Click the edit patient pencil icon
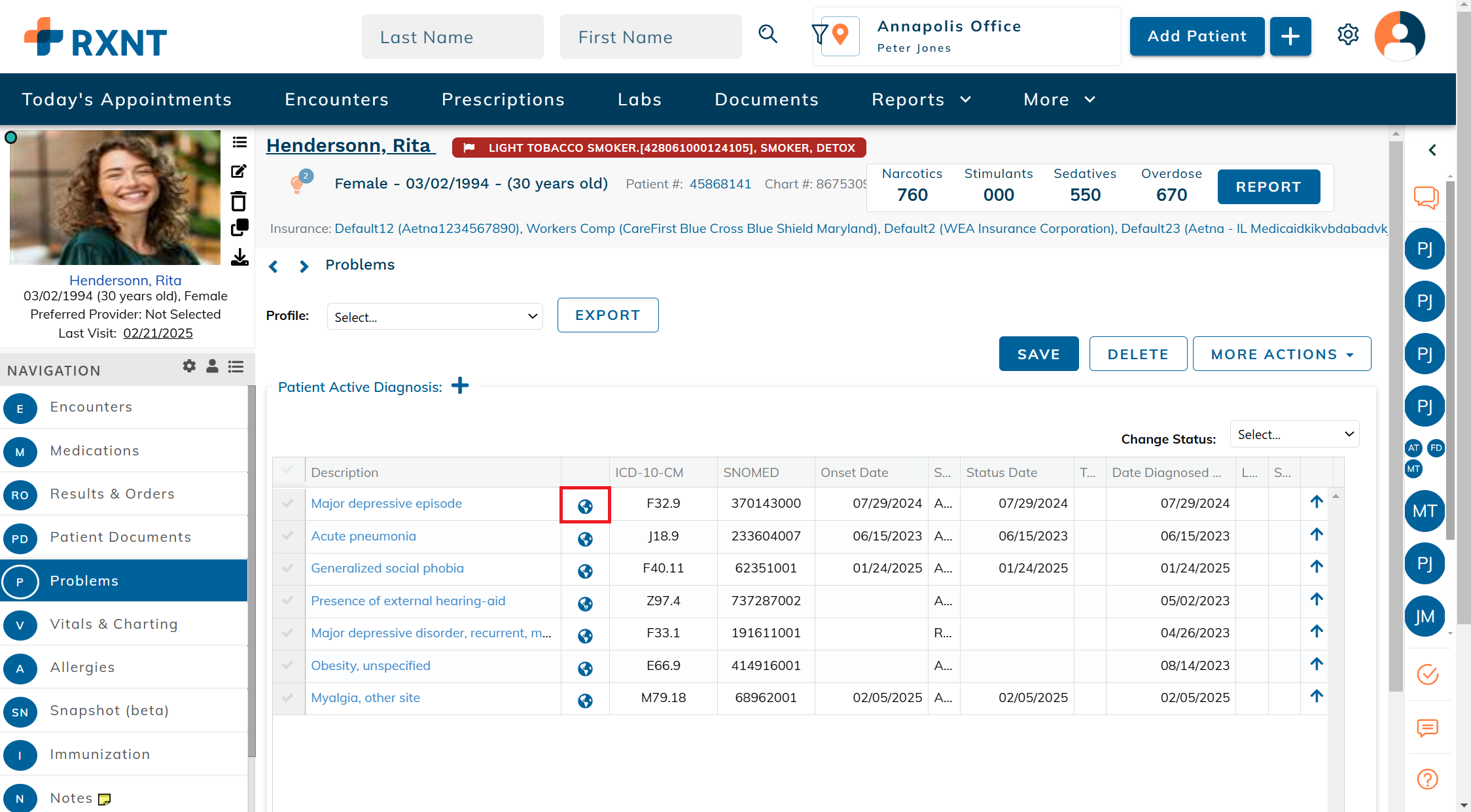The image size is (1471, 812). [239, 171]
